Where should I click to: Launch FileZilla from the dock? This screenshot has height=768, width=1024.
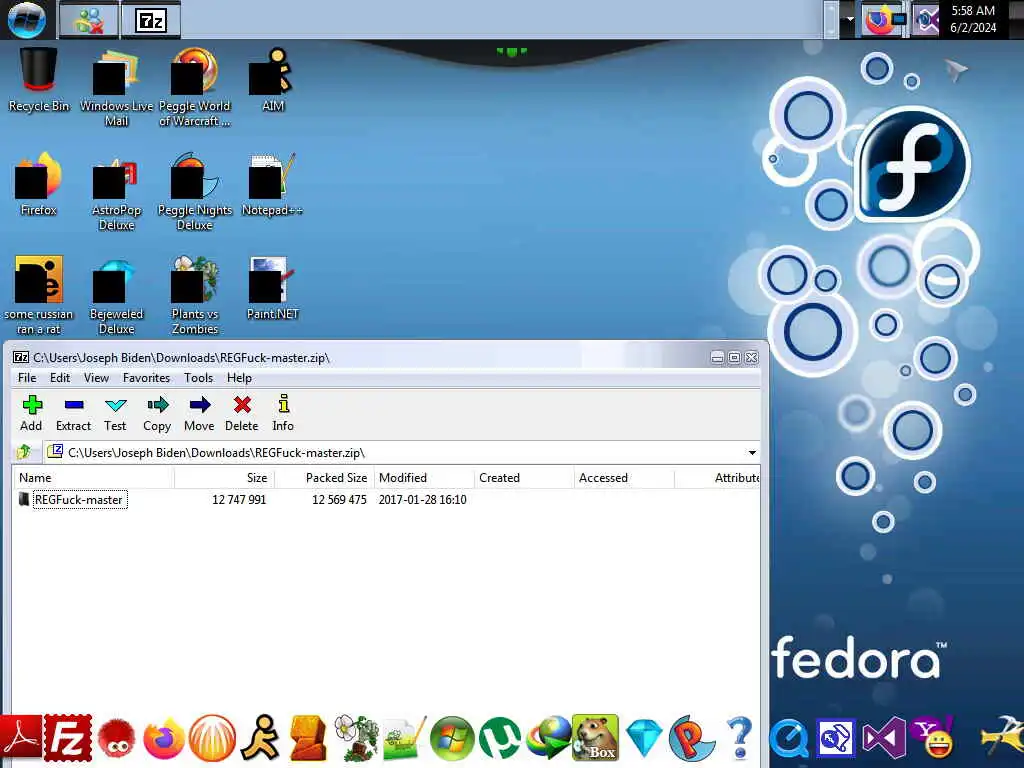click(68, 738)
